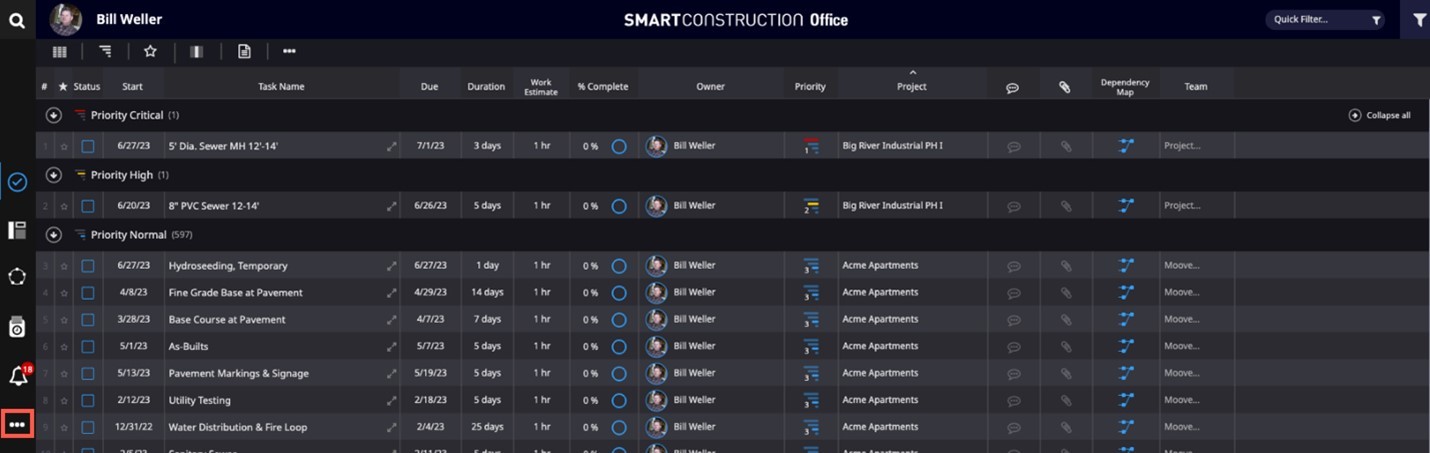Toggle the side panel toolbar icon
Screen dimensions: 1430x453
pyautogui.click(x=197, y=51)
